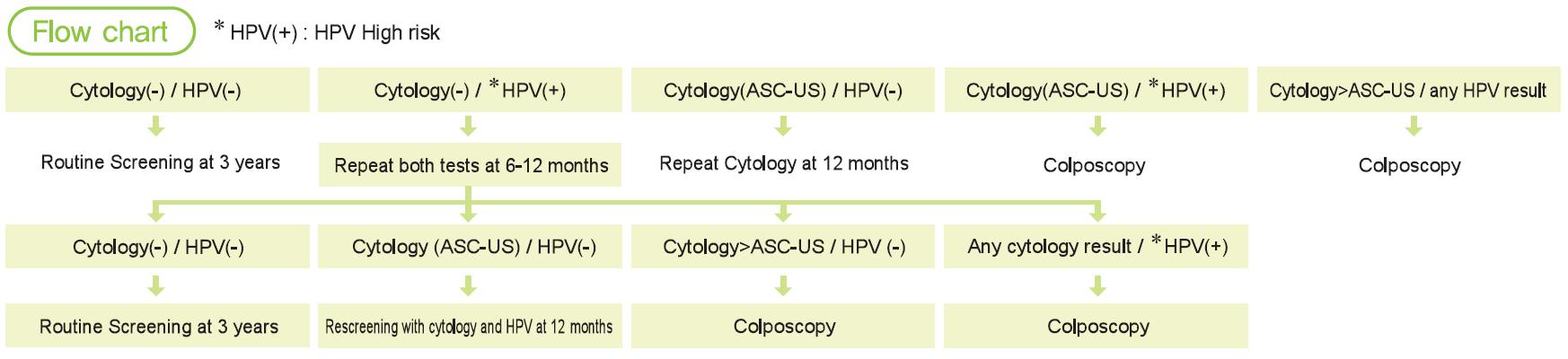
Task: Select the Cytology(-) / *HPV(+) box
Action: [x=470, y=90]
